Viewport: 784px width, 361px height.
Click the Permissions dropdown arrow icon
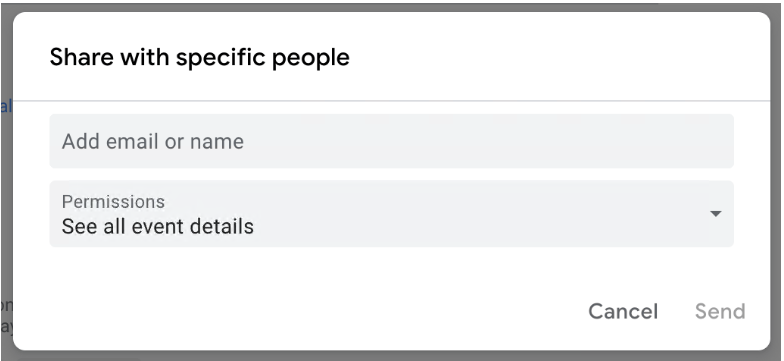click(x=716, y=214)
